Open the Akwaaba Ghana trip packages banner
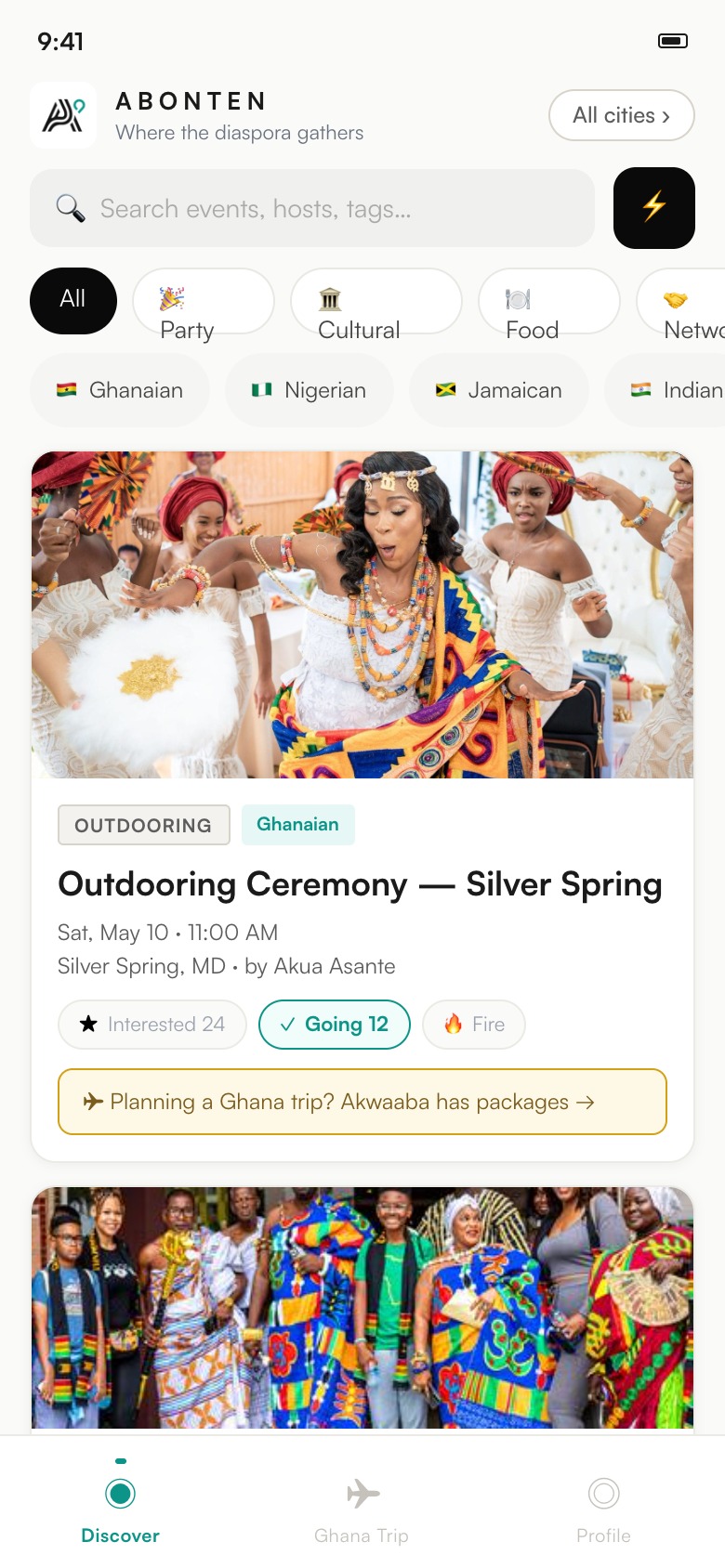This screenshot has width=725, height=1568. [362, 1102]
